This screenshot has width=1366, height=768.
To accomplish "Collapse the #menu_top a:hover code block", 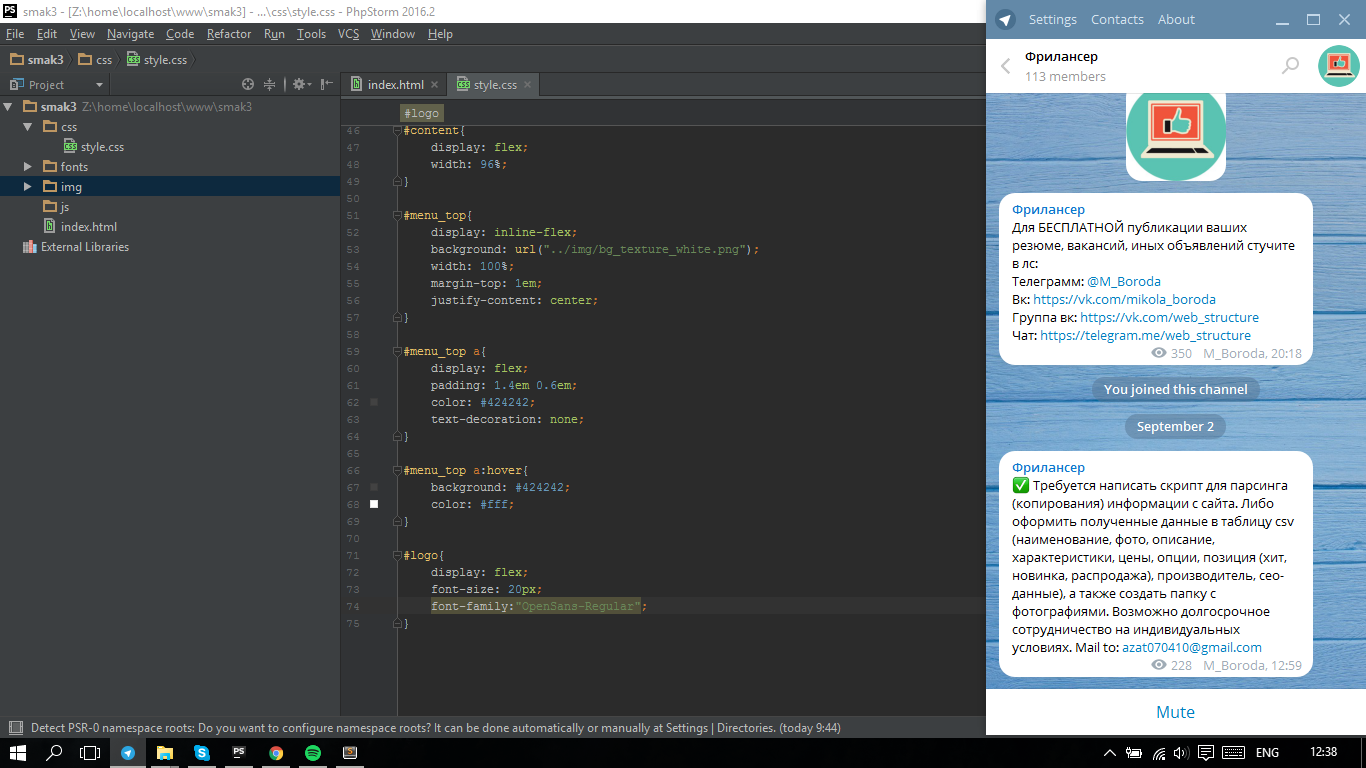I will (397, 471).
